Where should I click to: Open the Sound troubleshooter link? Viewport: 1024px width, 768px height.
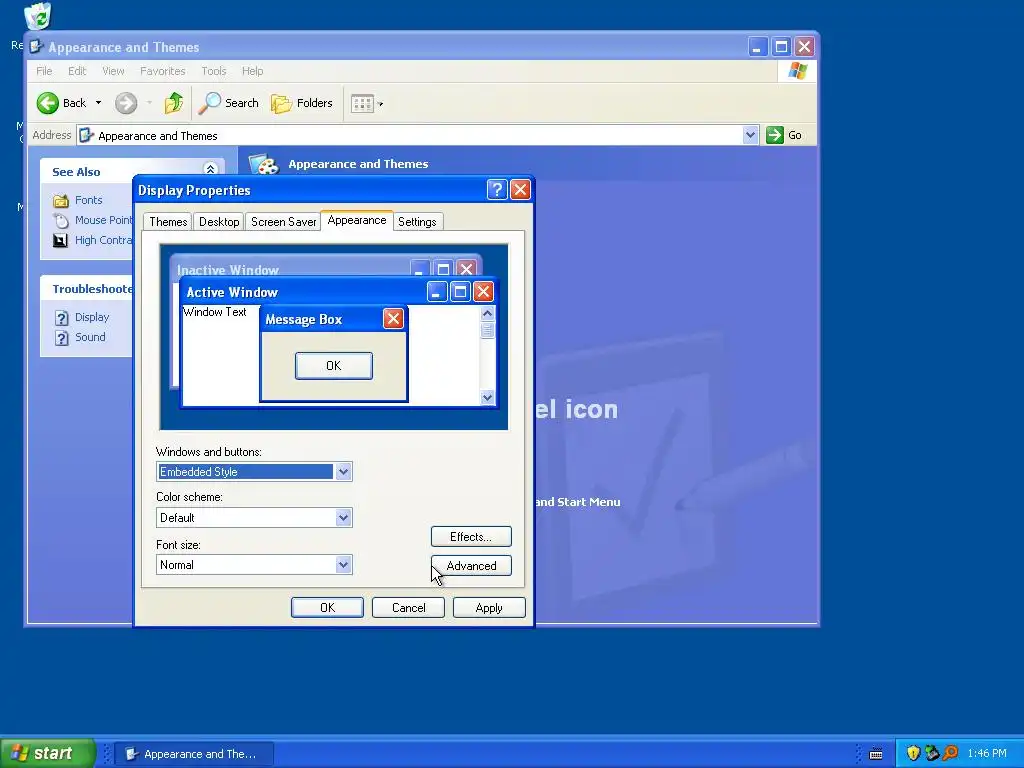90,337
